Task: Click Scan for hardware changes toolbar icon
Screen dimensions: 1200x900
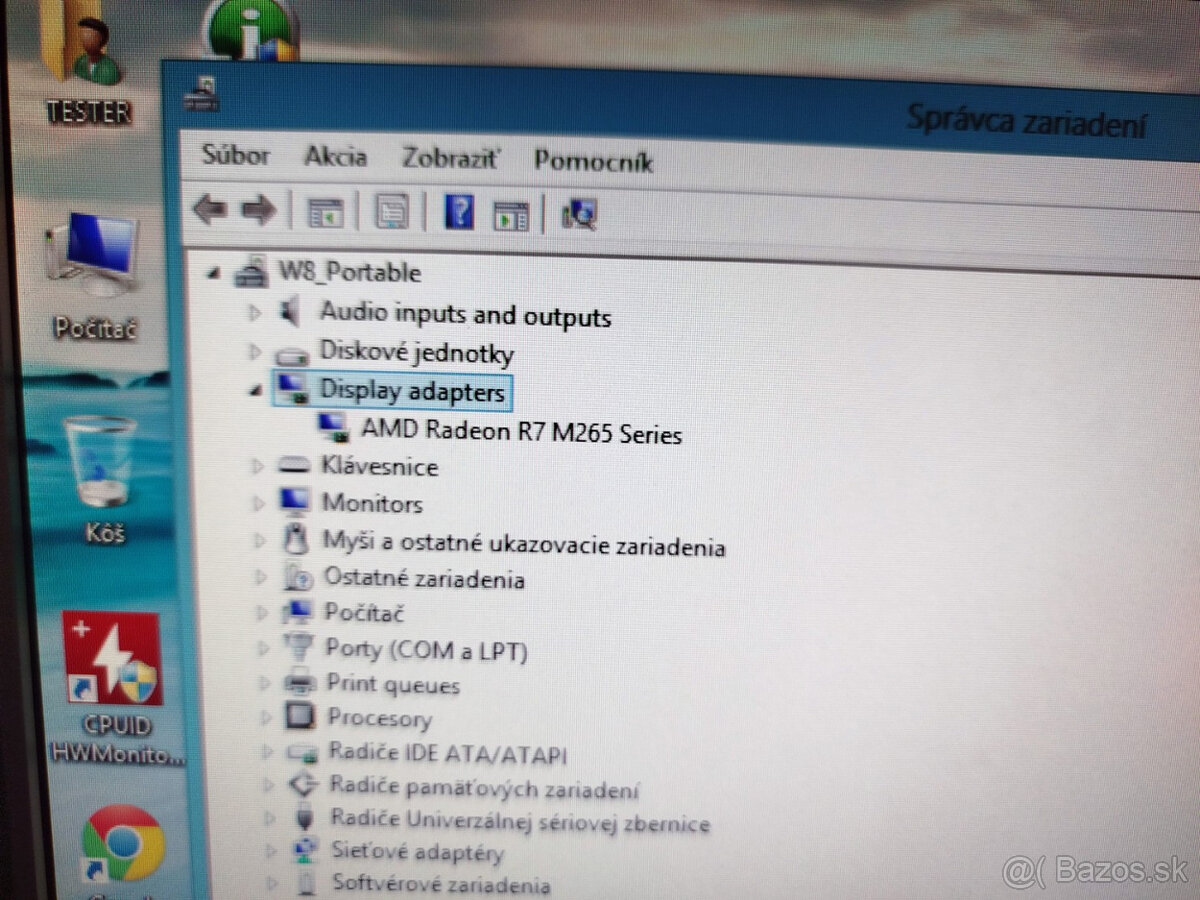Action: click(x=579, y=214)
